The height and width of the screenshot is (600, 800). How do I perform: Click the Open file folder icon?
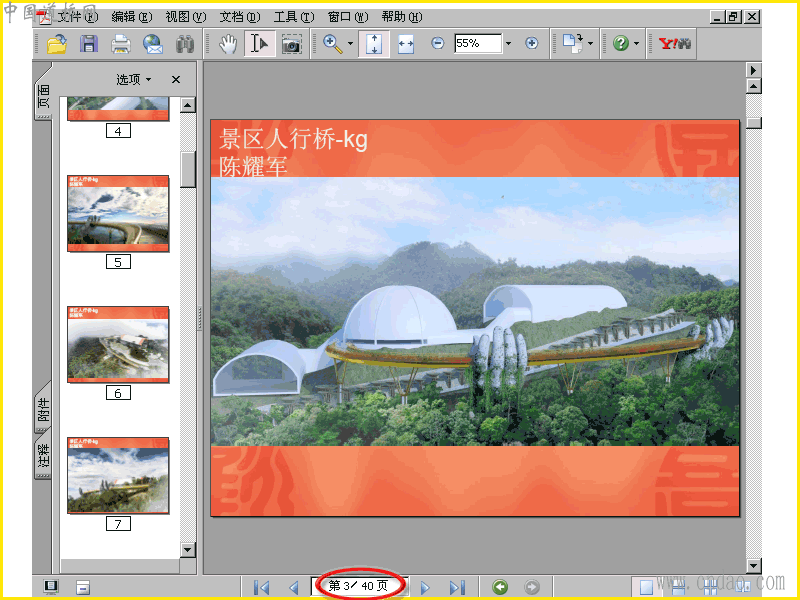(57, 44)
